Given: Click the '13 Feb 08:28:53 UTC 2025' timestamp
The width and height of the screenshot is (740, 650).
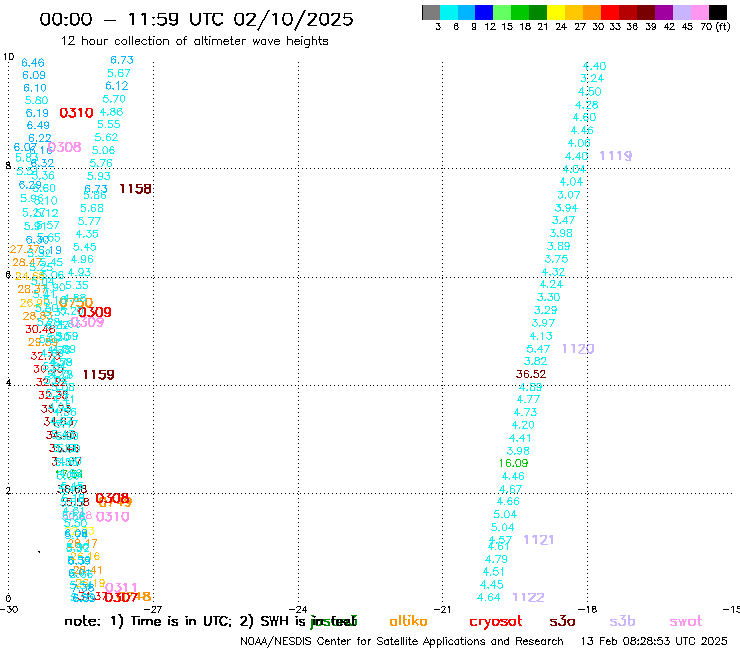Looking at the screenshot, I should tap(654, 642).
